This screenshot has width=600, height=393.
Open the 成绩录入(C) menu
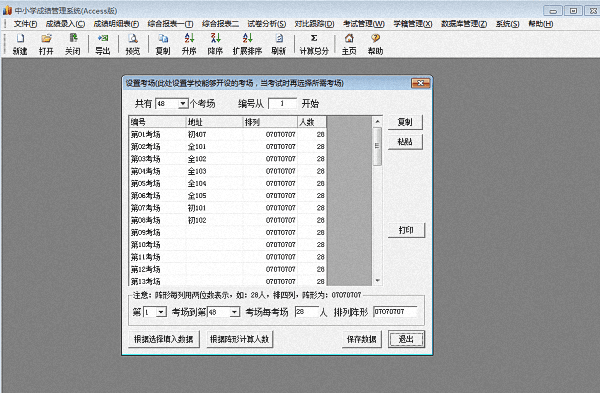[65, 24]
